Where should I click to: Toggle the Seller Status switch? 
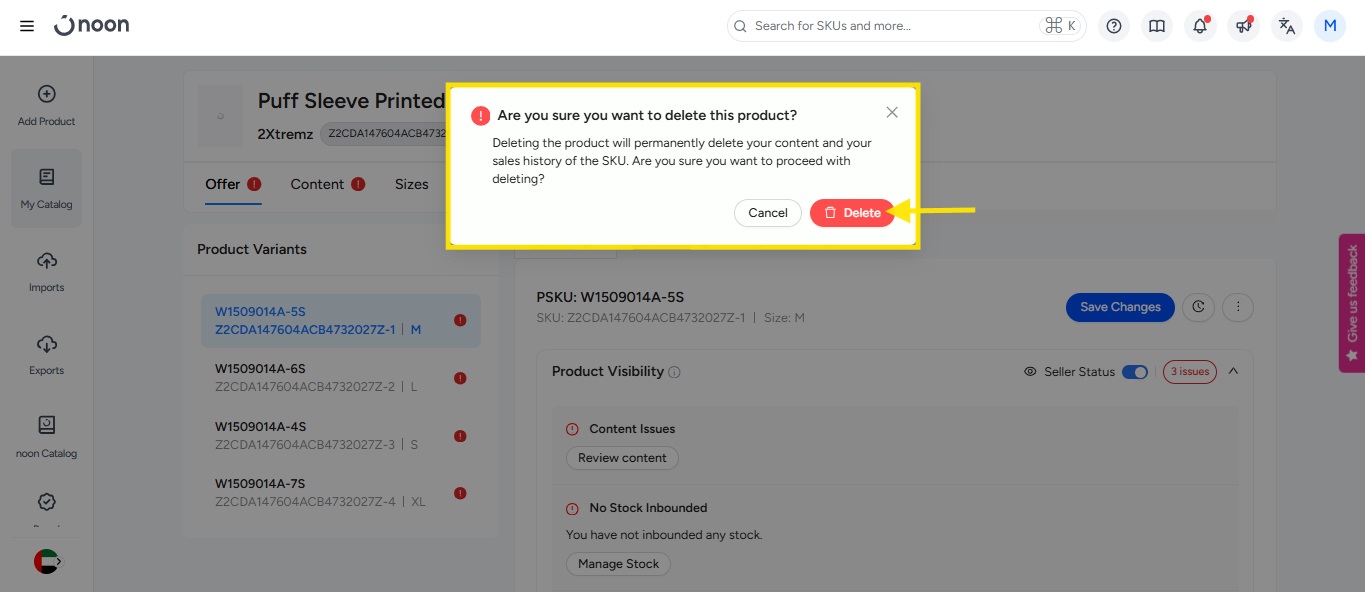(x=1134, y=372)
